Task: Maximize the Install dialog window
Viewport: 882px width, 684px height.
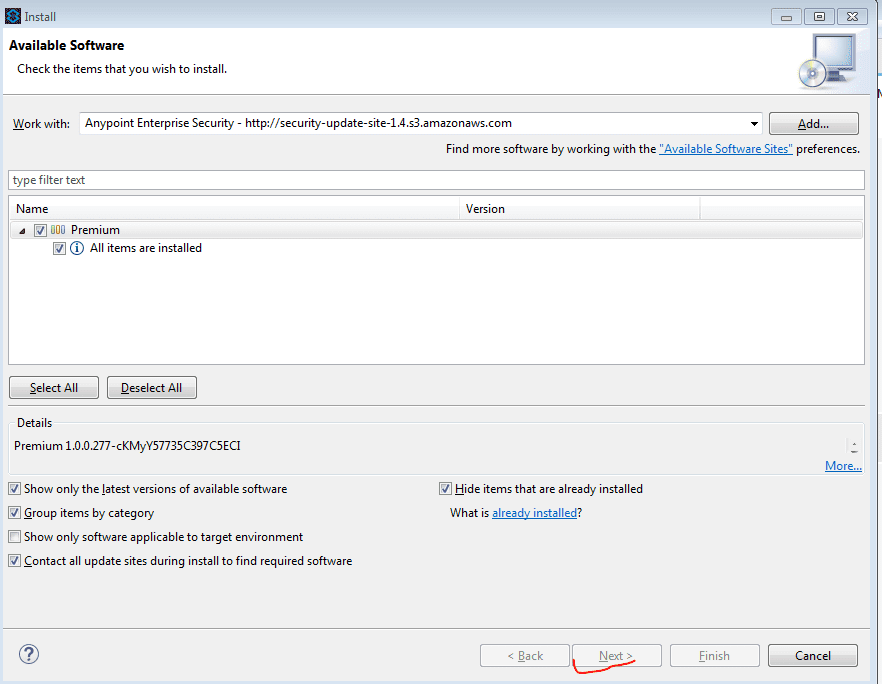Action: click(x=820, y=17)
